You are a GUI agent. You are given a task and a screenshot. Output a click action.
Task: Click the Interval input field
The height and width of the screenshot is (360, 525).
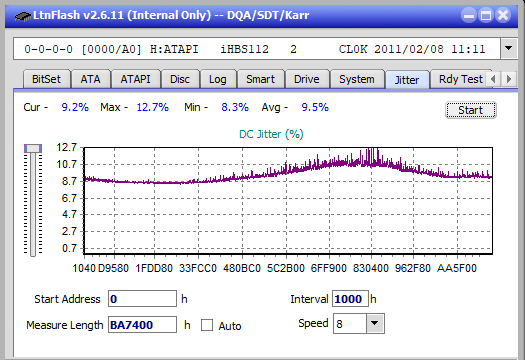tap(350, 299)
